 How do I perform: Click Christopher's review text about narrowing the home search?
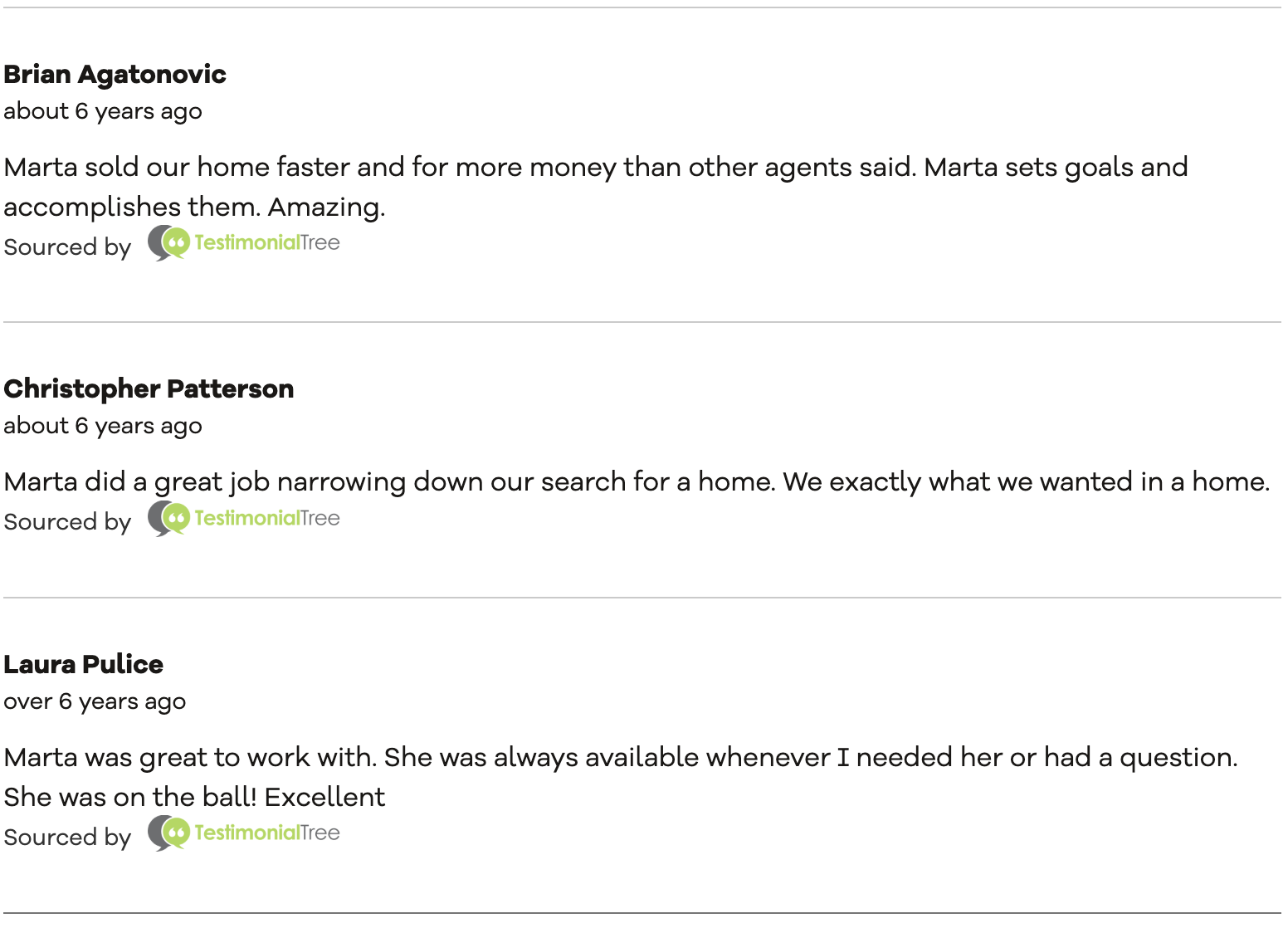point(637,482)
